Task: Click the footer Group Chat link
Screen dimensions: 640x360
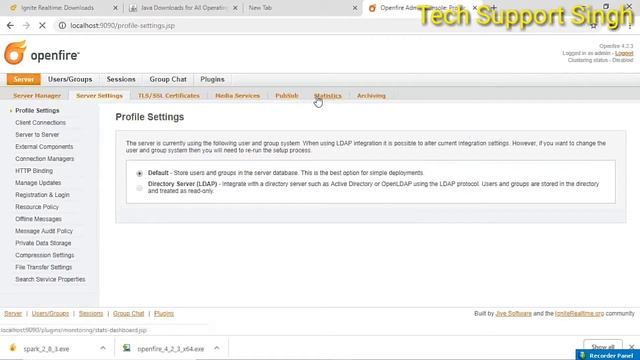Action: tap(129, 313)
